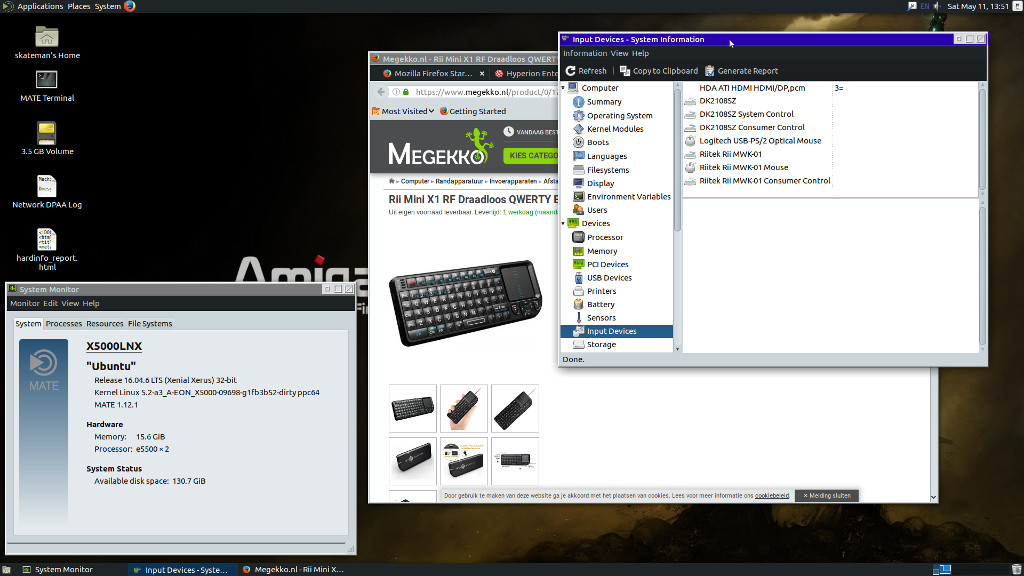Select Input Devices tree entry
The height and width of the screenshot is (576, 1024).
point(616,331)
